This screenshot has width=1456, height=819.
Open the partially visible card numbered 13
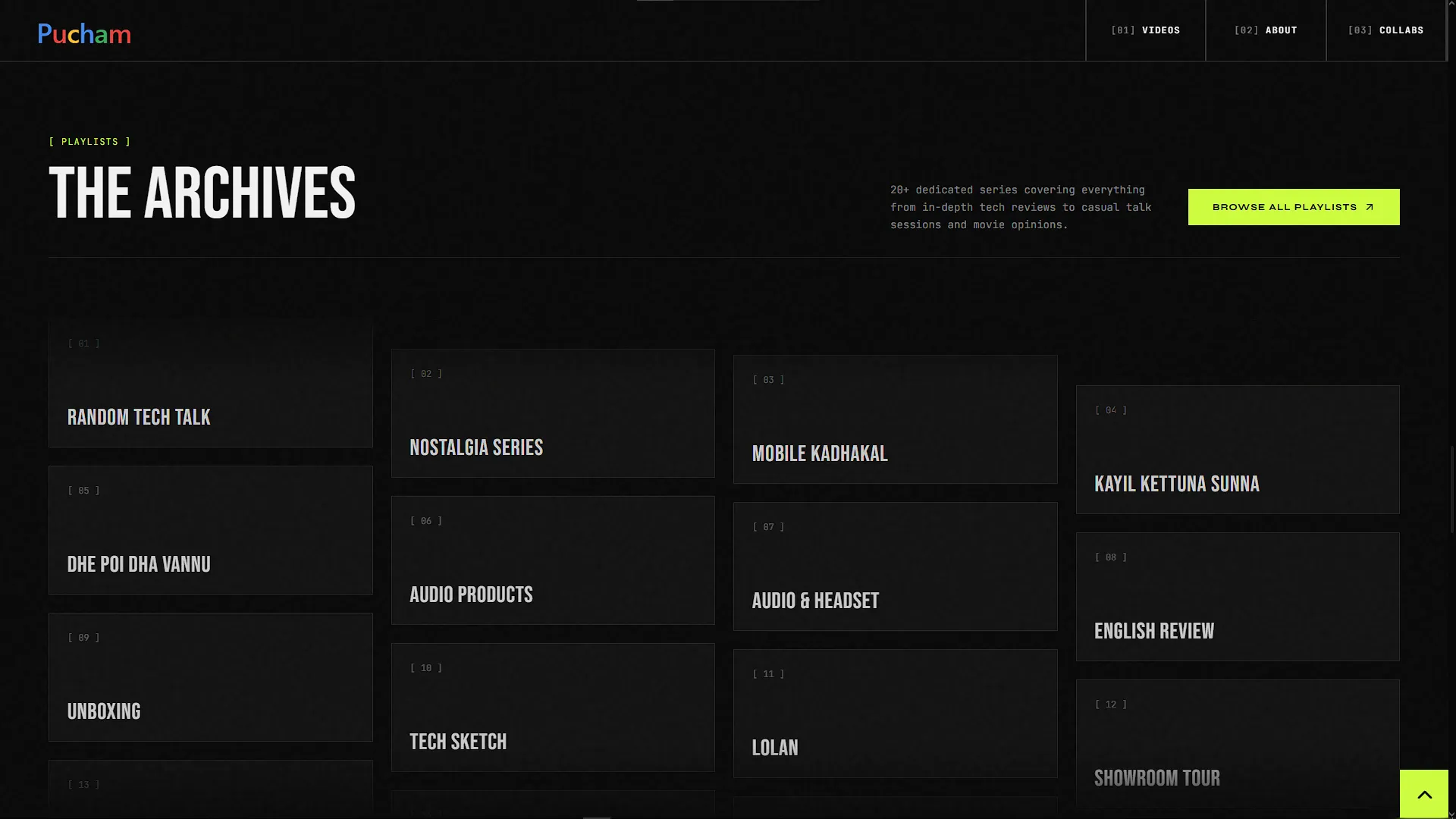pos(211,789)
